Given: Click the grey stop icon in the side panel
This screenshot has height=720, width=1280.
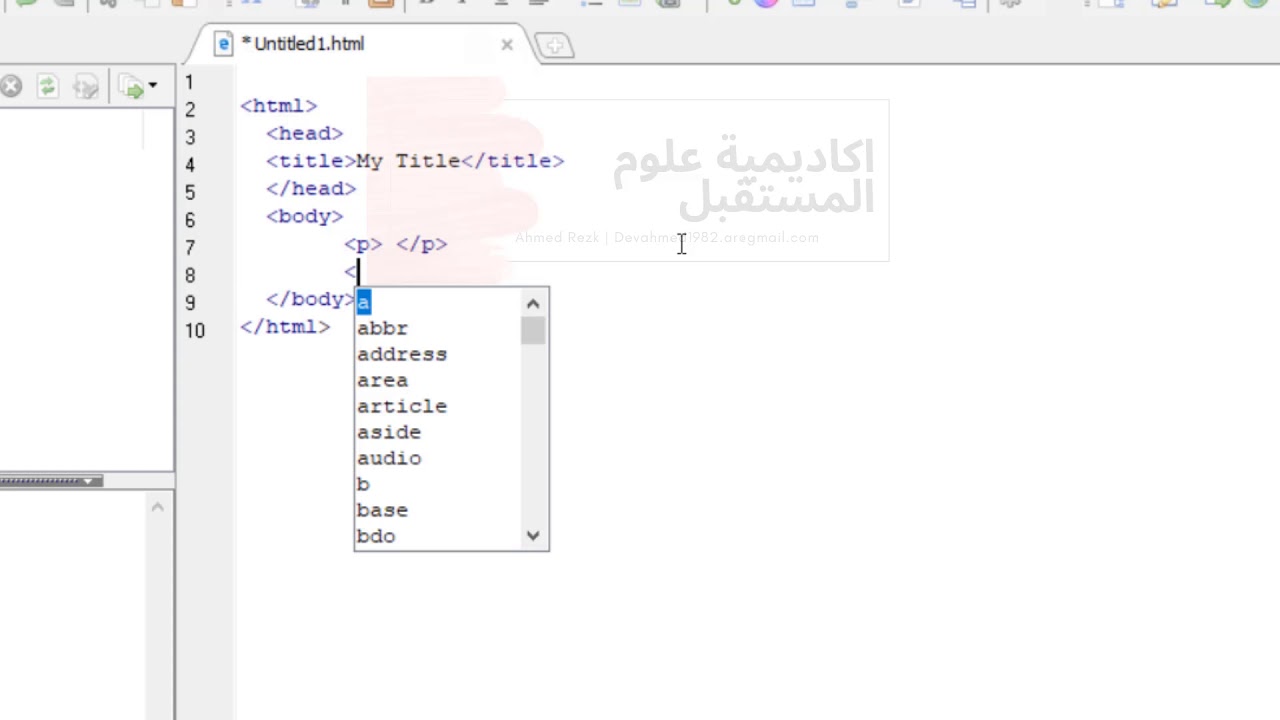Looking at the screenshot, I should point(11,87).
